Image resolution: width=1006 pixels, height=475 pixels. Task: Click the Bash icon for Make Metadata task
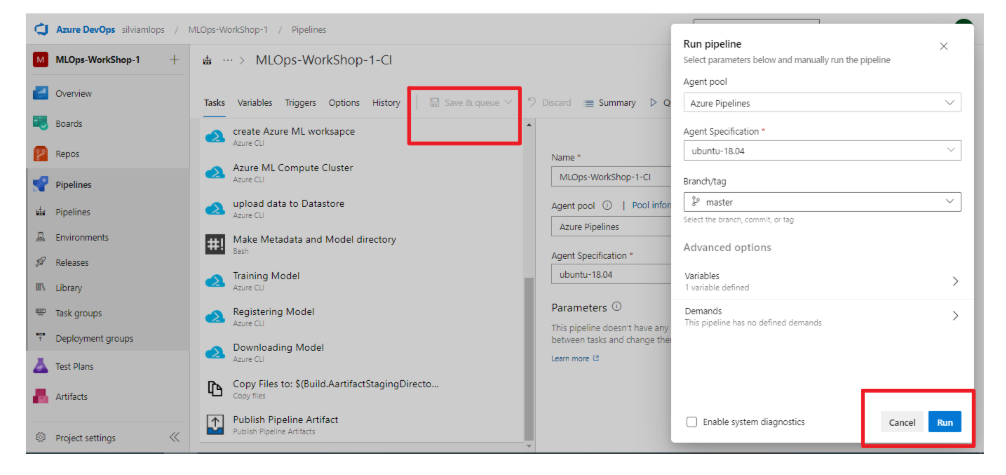pos(214,245)
